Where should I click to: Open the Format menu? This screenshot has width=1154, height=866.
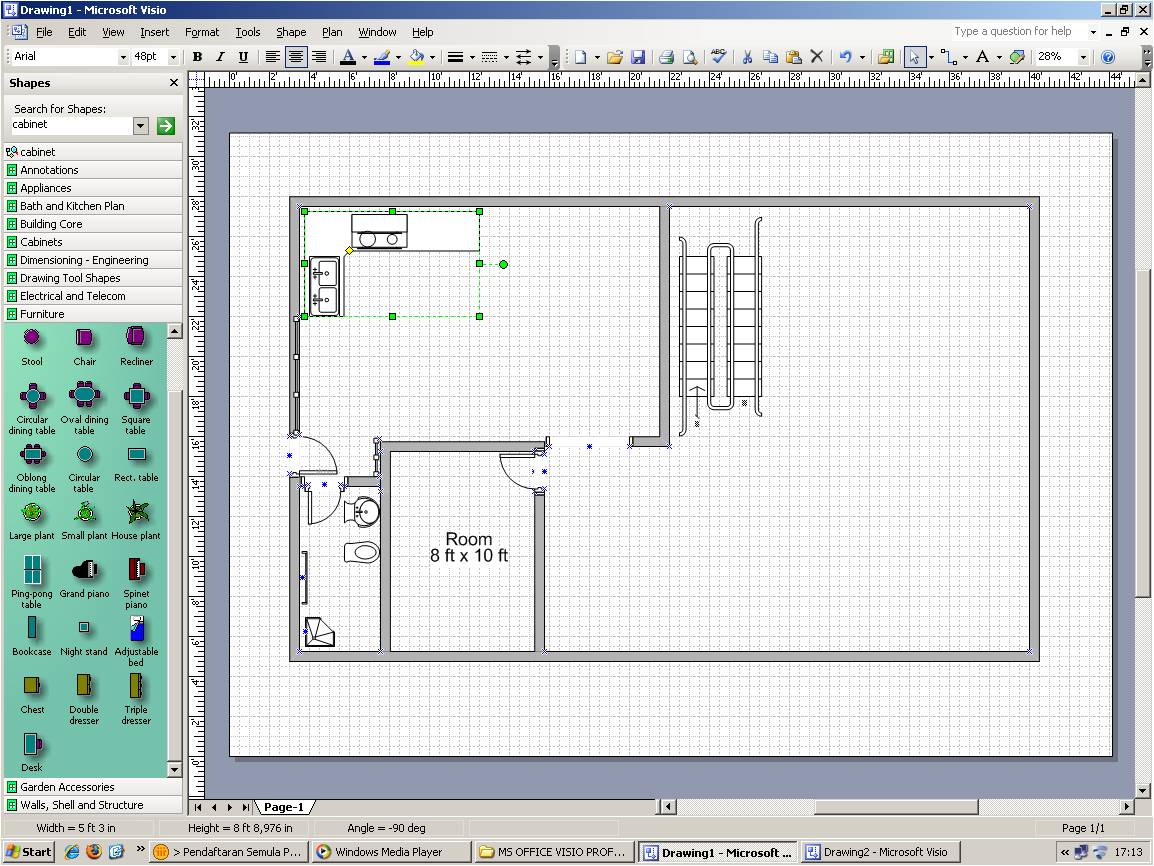click(x=202, y=32)
